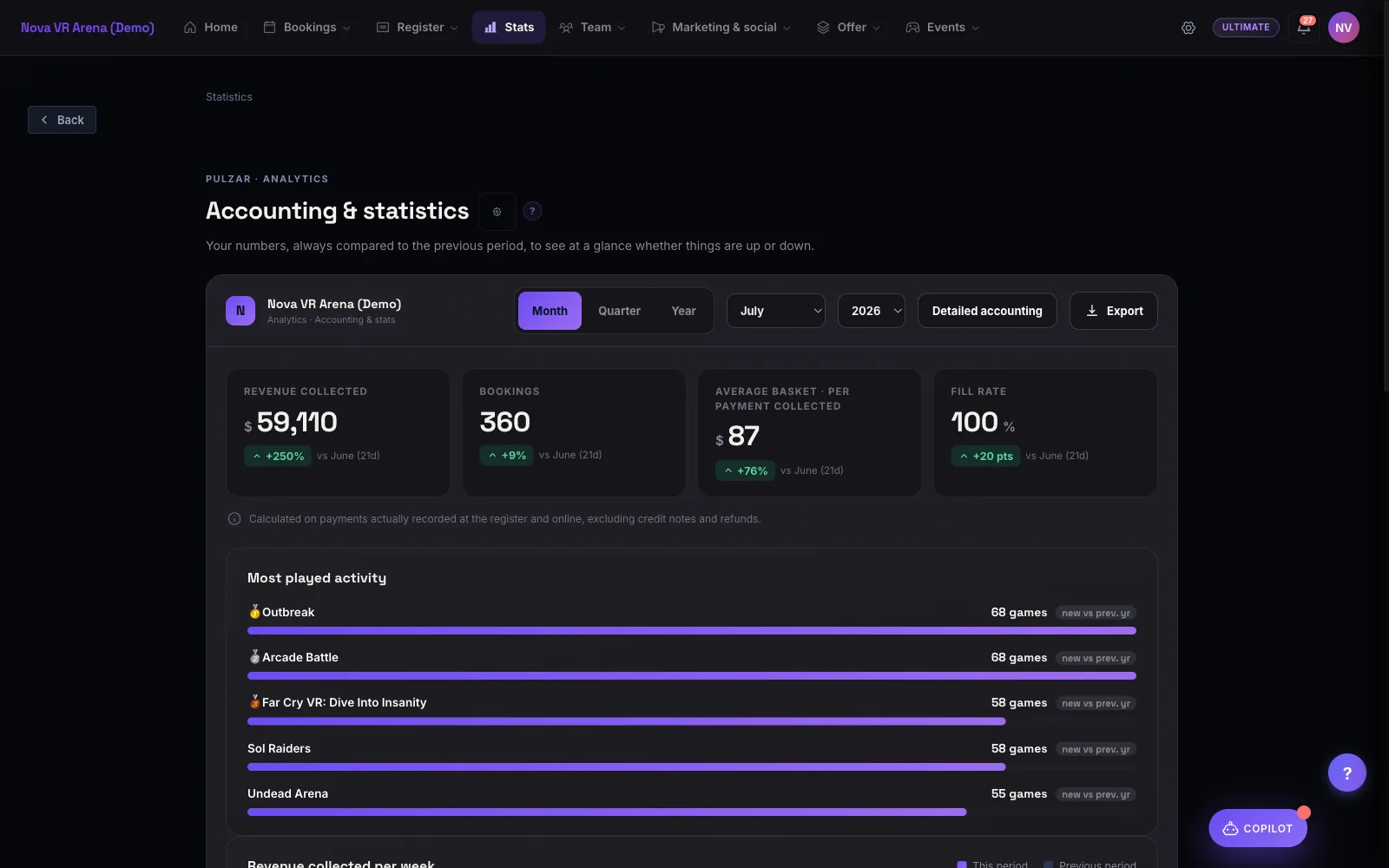This screenshot has width=1389, height=868.
Task: Click gold medal icon next to Outbreak
Action: tap(254, 612)
